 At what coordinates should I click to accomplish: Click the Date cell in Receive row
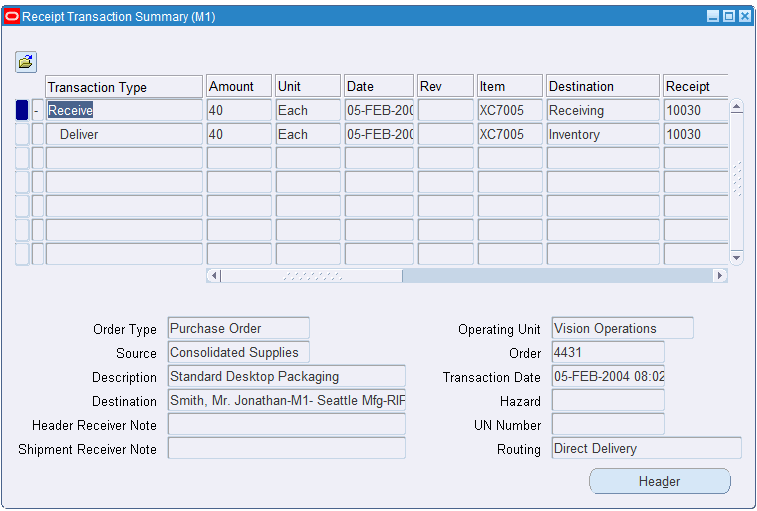(379, 111)
